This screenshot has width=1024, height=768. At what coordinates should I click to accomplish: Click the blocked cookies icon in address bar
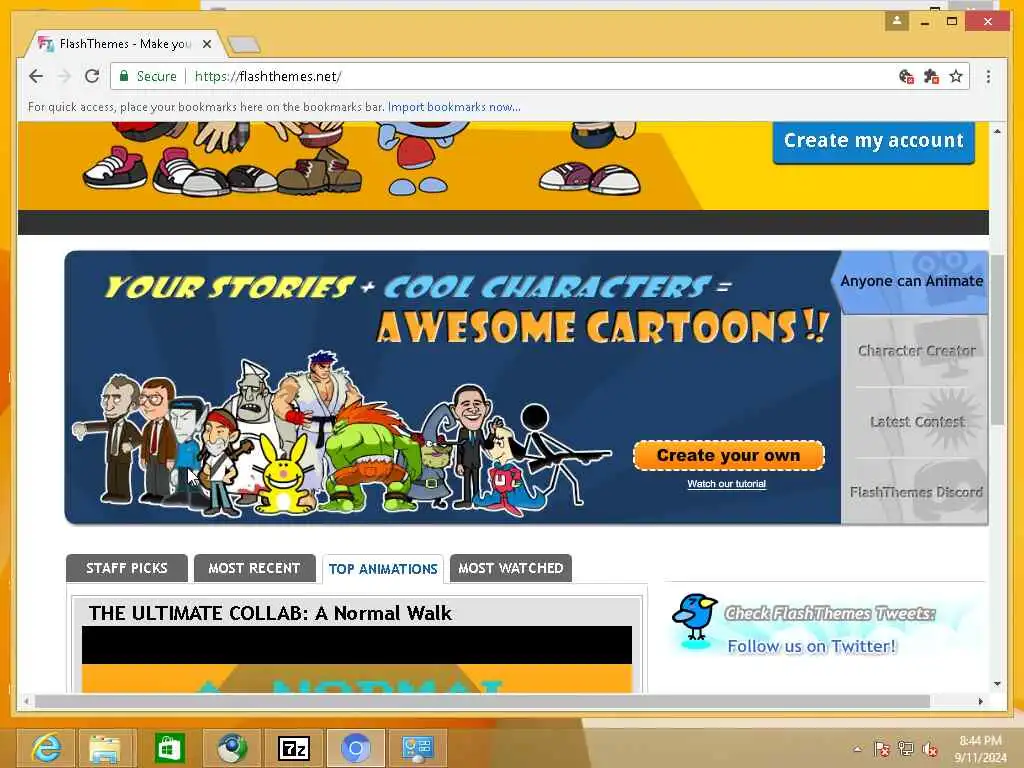click(x=906, y=76)
